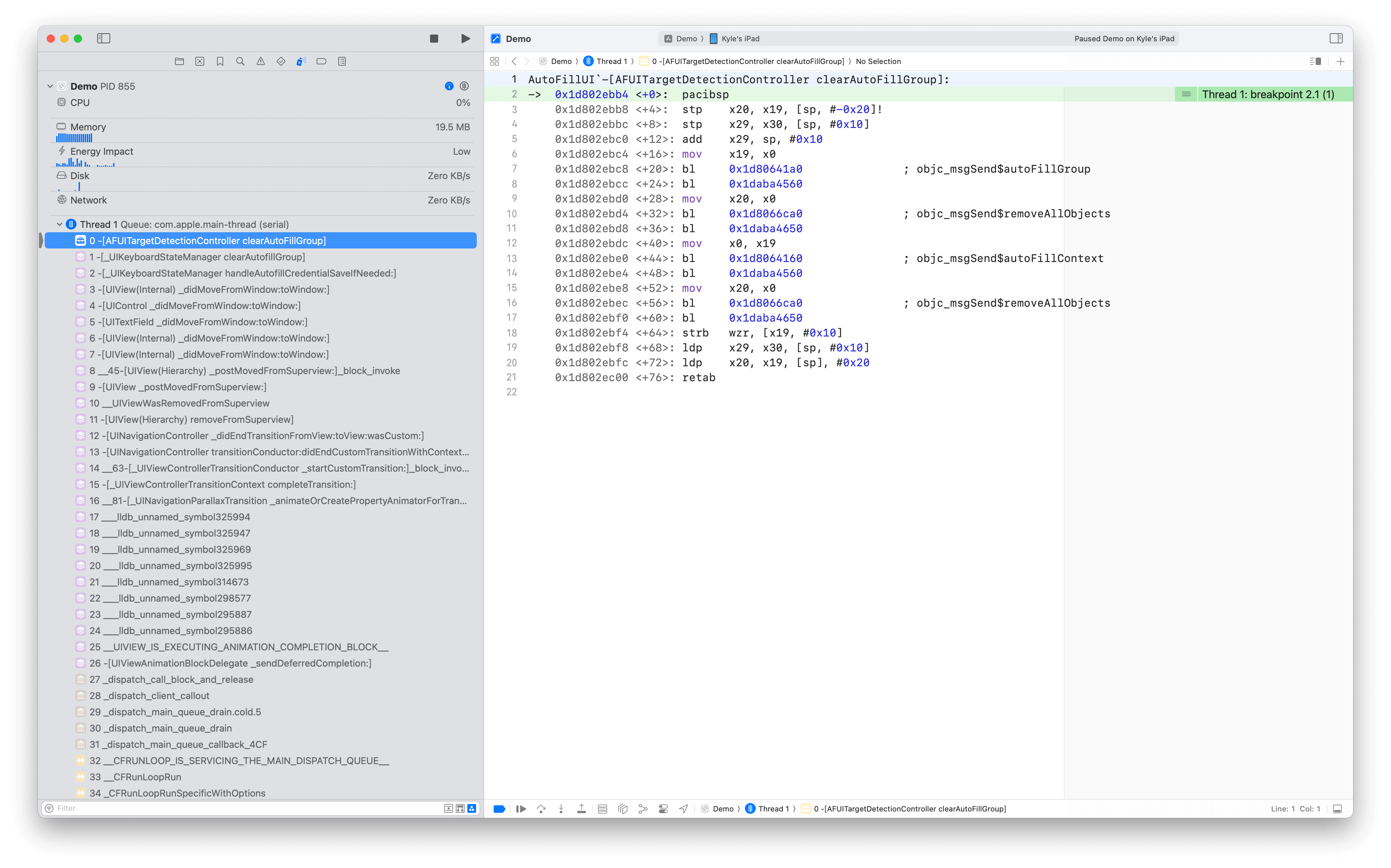Step into the instruction

561,809
